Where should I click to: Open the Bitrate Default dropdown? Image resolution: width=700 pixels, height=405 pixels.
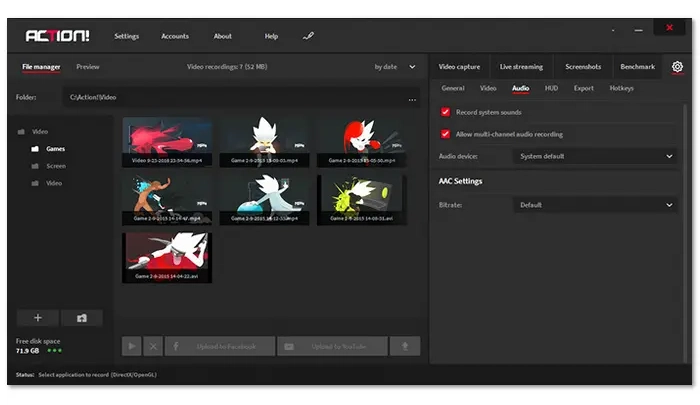pos(595,205)
